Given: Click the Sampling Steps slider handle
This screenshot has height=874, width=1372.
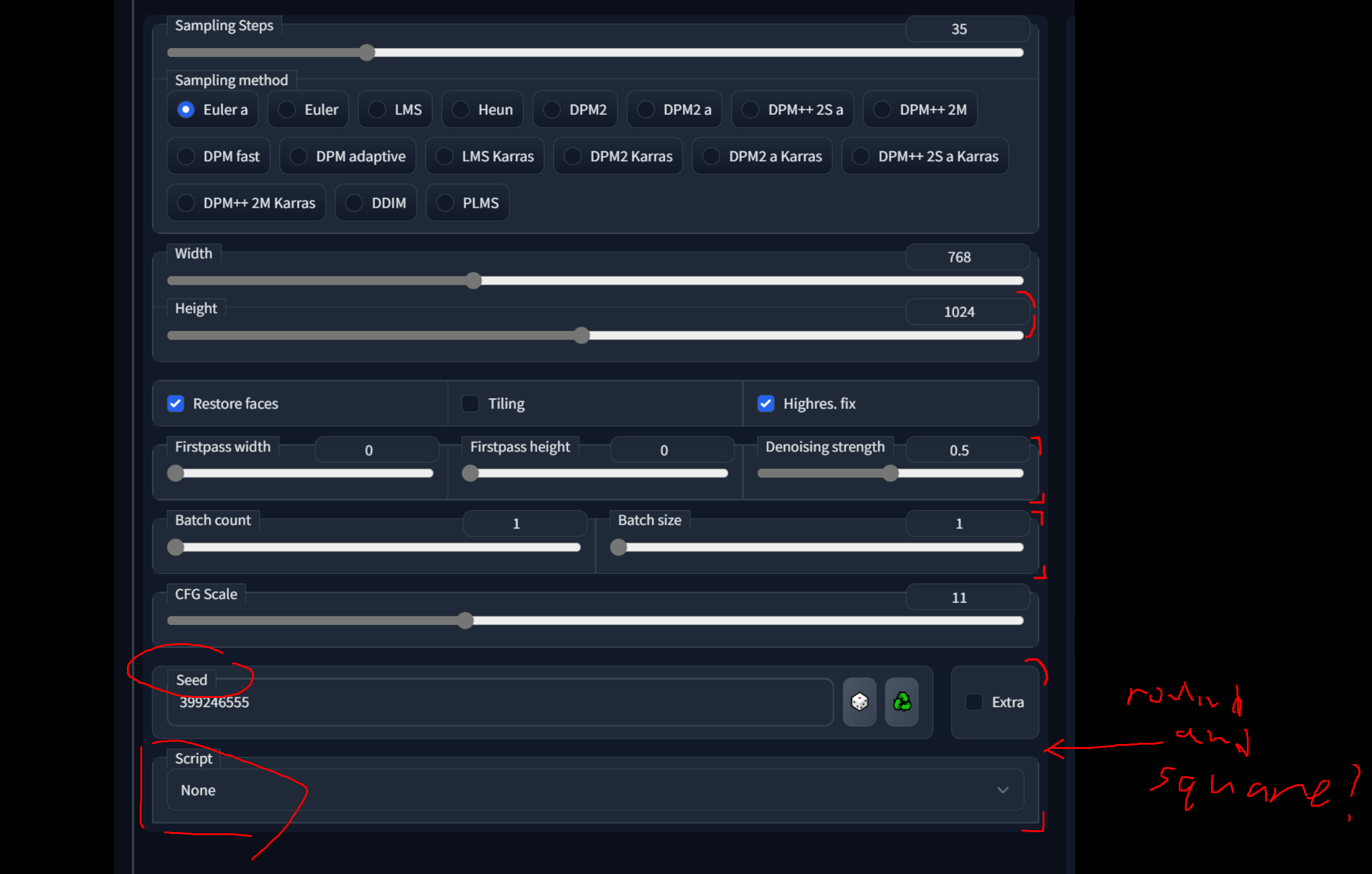Looking at the screenshot, I should (x=367, y=53).
